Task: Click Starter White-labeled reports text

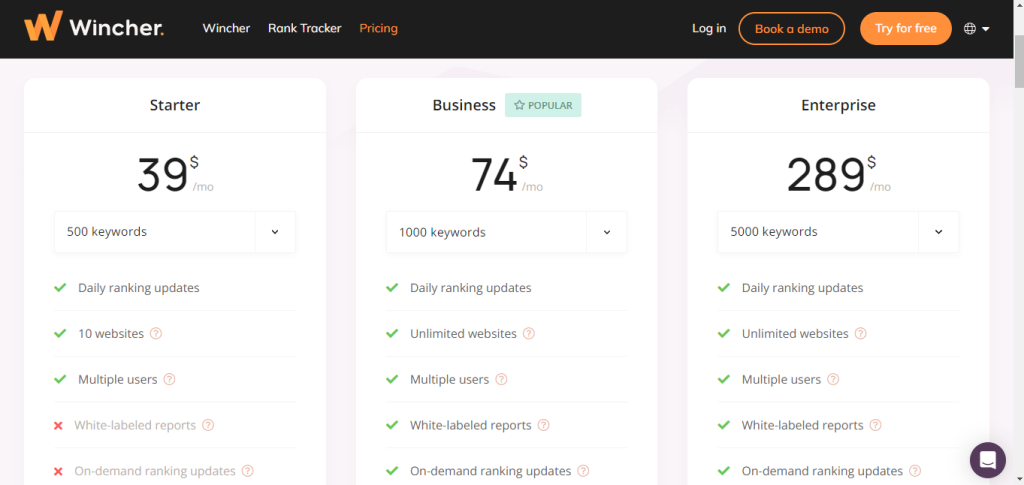Action: pos(135,425)
